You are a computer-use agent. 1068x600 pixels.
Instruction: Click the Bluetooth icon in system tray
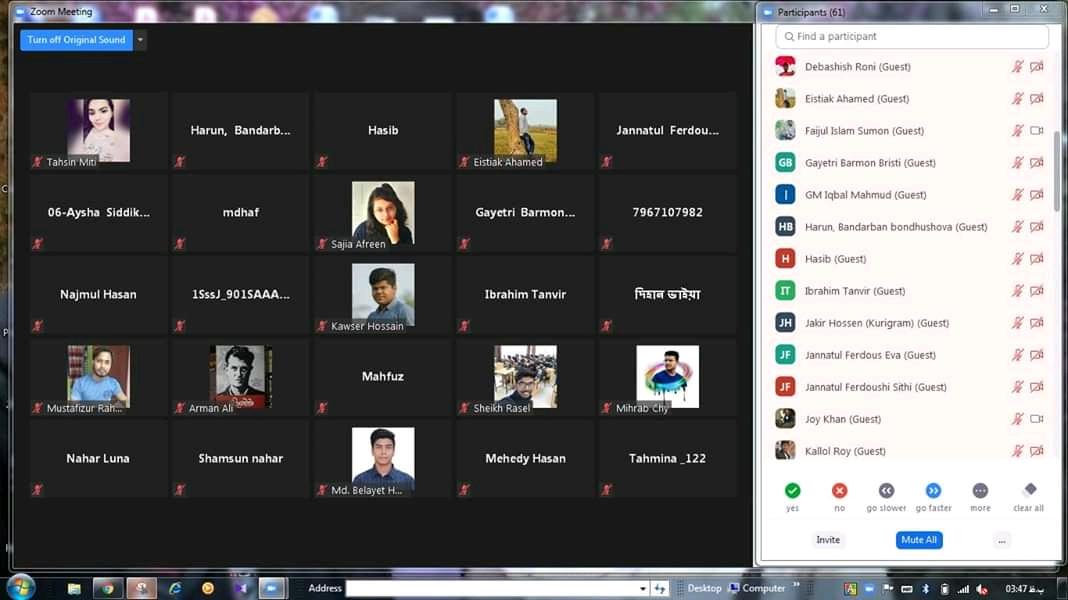[x=925, y=589]
